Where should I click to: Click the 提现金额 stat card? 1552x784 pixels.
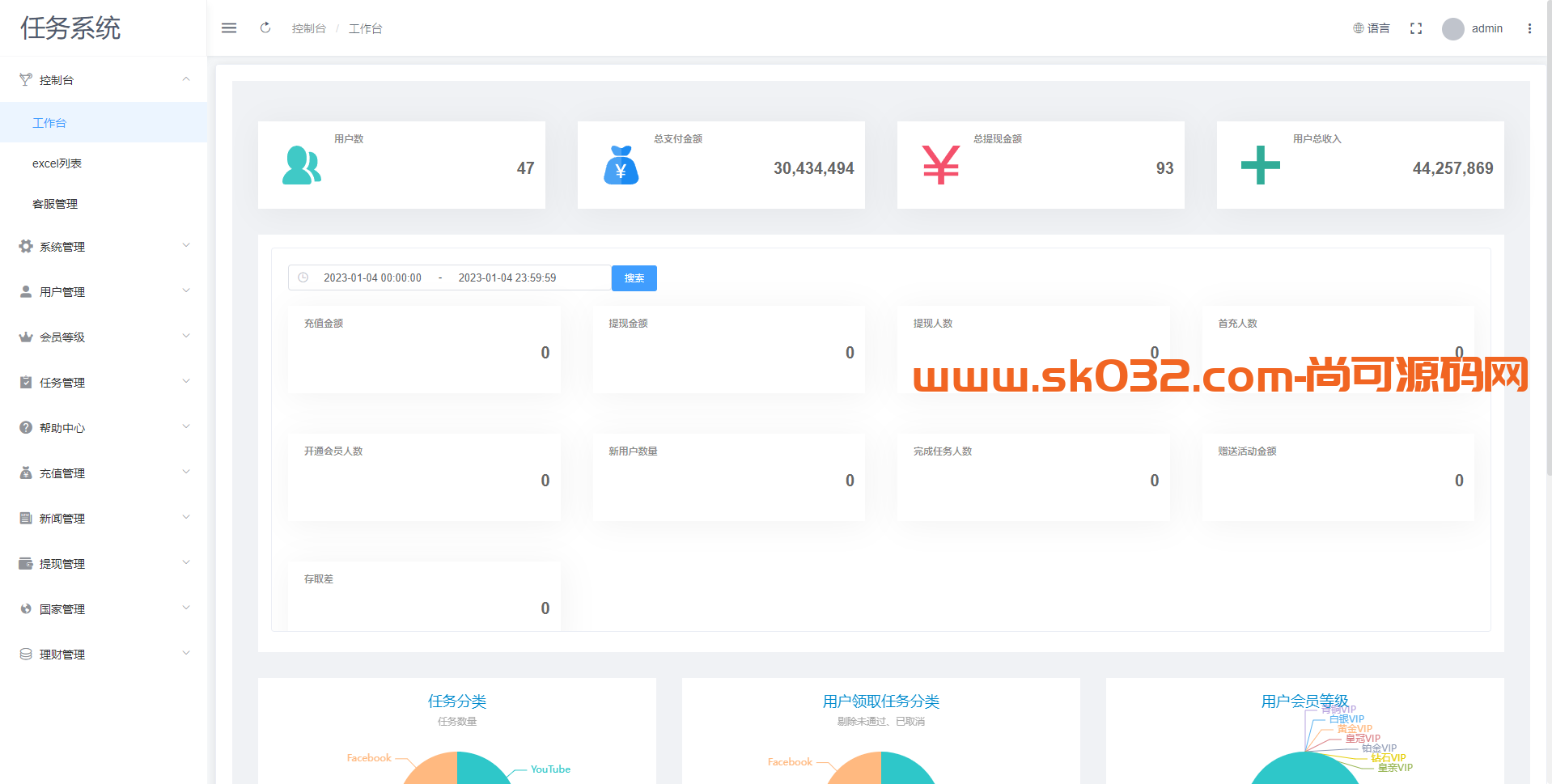[x=729, y=350]
